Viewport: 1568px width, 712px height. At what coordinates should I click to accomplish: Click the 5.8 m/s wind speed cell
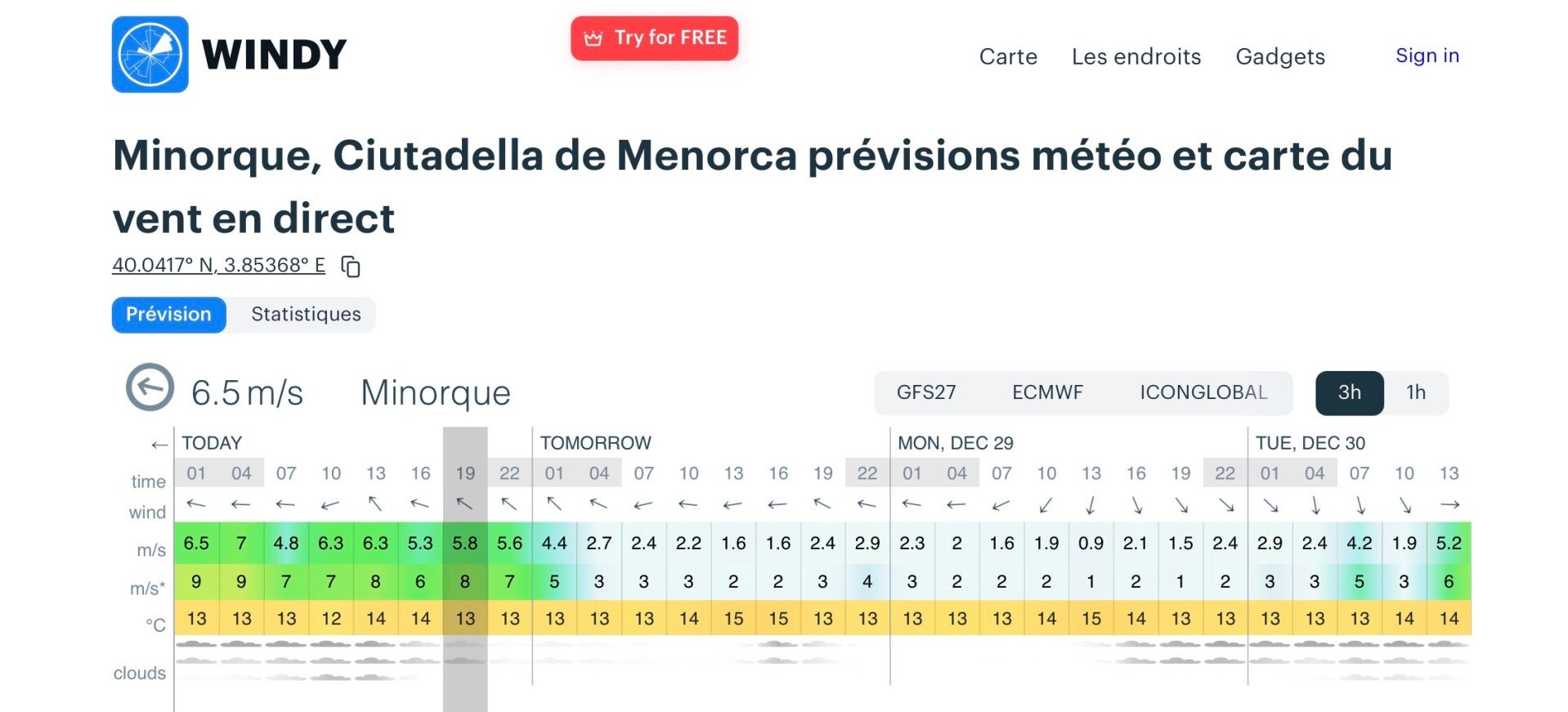(x=464, y=543)
